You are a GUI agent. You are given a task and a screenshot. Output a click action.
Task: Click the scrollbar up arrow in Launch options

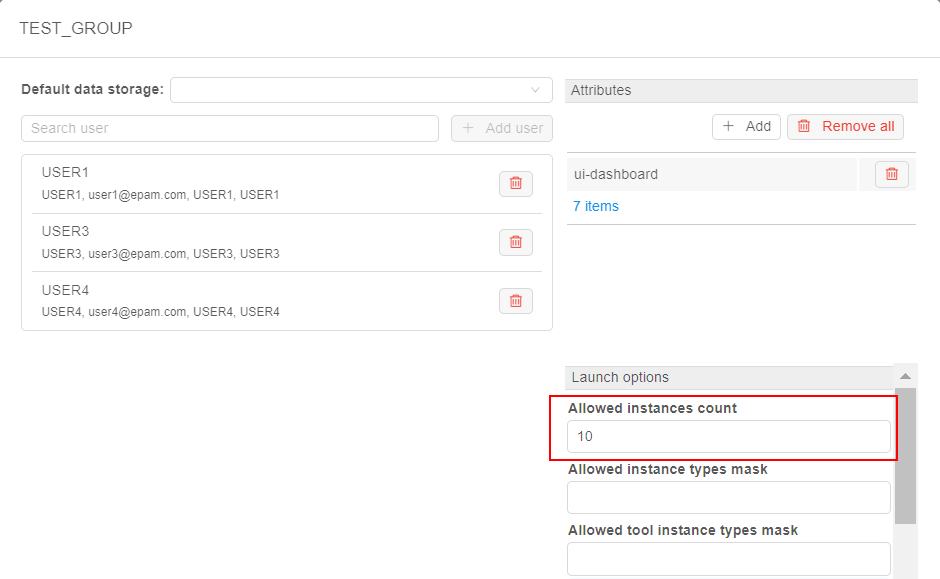905,376
